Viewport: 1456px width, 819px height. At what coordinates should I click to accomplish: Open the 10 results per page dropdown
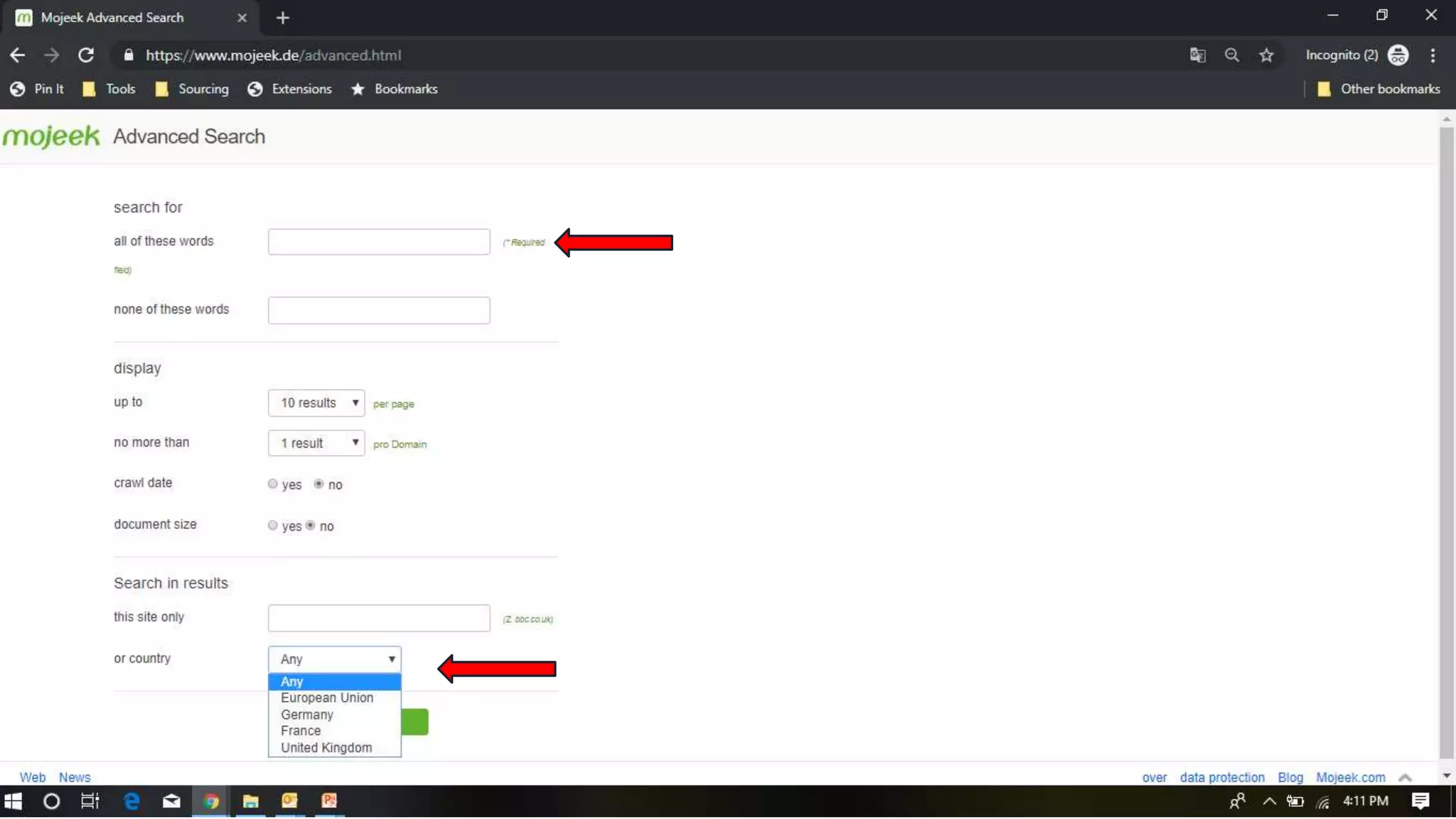pyautogui.click(x=316, y=403)
